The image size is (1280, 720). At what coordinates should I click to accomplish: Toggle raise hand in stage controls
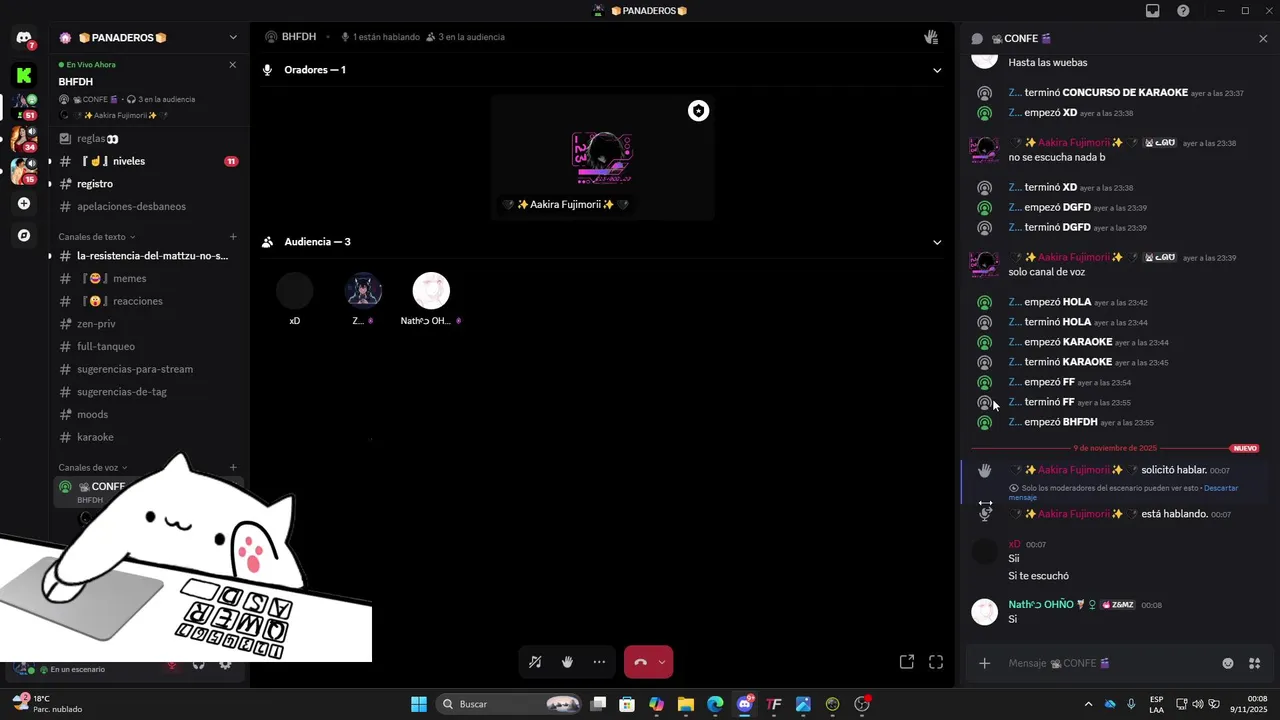point(567,662)
